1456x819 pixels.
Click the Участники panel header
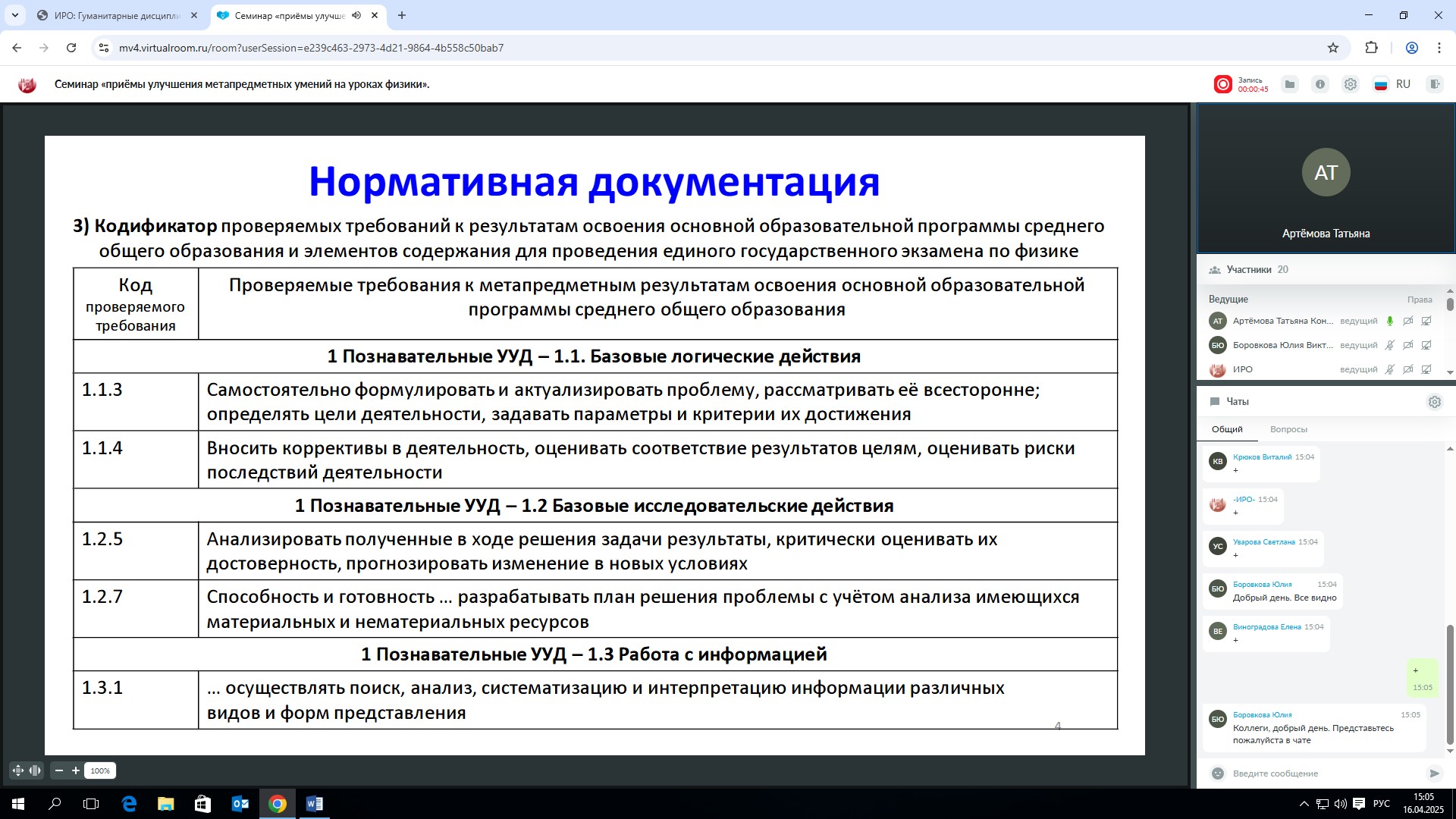pos(1325,269)
